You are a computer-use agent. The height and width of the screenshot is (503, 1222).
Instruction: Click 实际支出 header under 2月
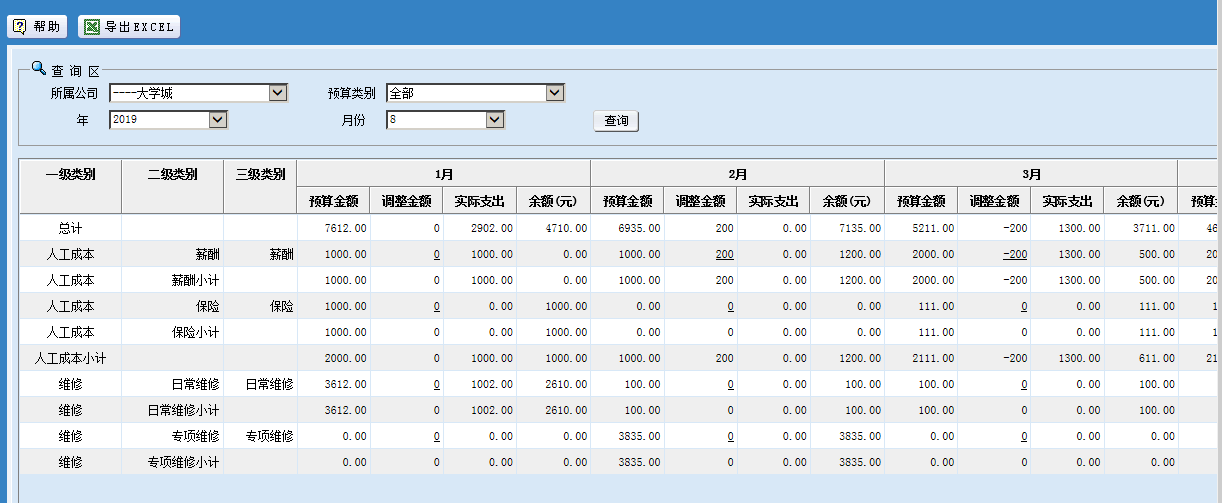(774, 200)
